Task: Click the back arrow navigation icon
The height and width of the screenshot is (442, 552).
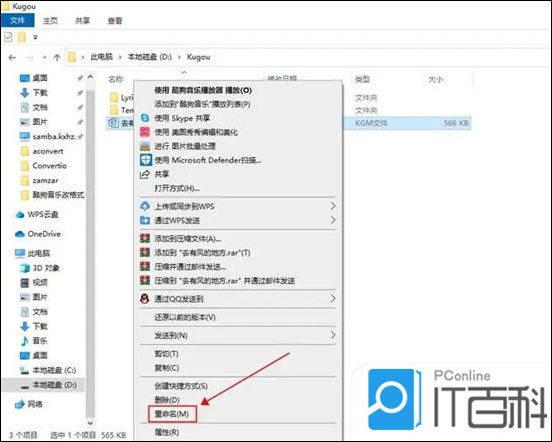Action: (12, 57)
